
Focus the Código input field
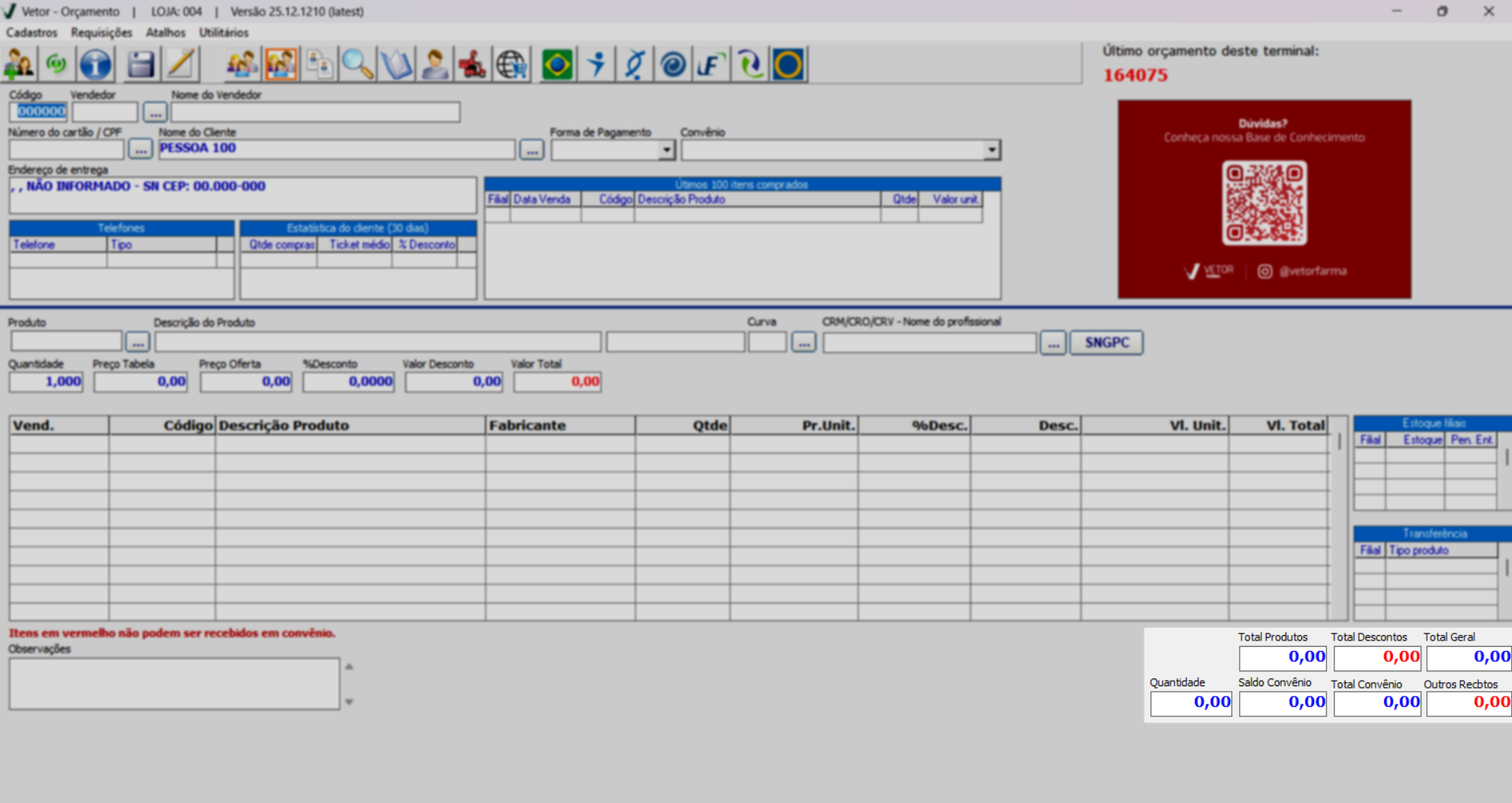point(38,112)
